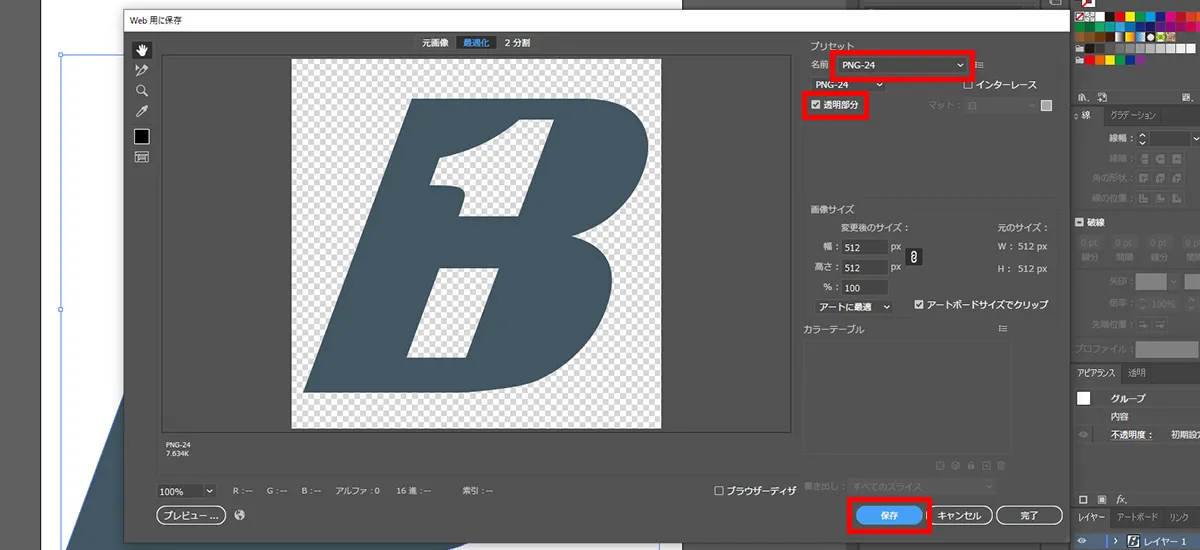Click the matte color swatch beside マット
Viewport: 1200px width, 550px height.
(x=1046, y=105)
